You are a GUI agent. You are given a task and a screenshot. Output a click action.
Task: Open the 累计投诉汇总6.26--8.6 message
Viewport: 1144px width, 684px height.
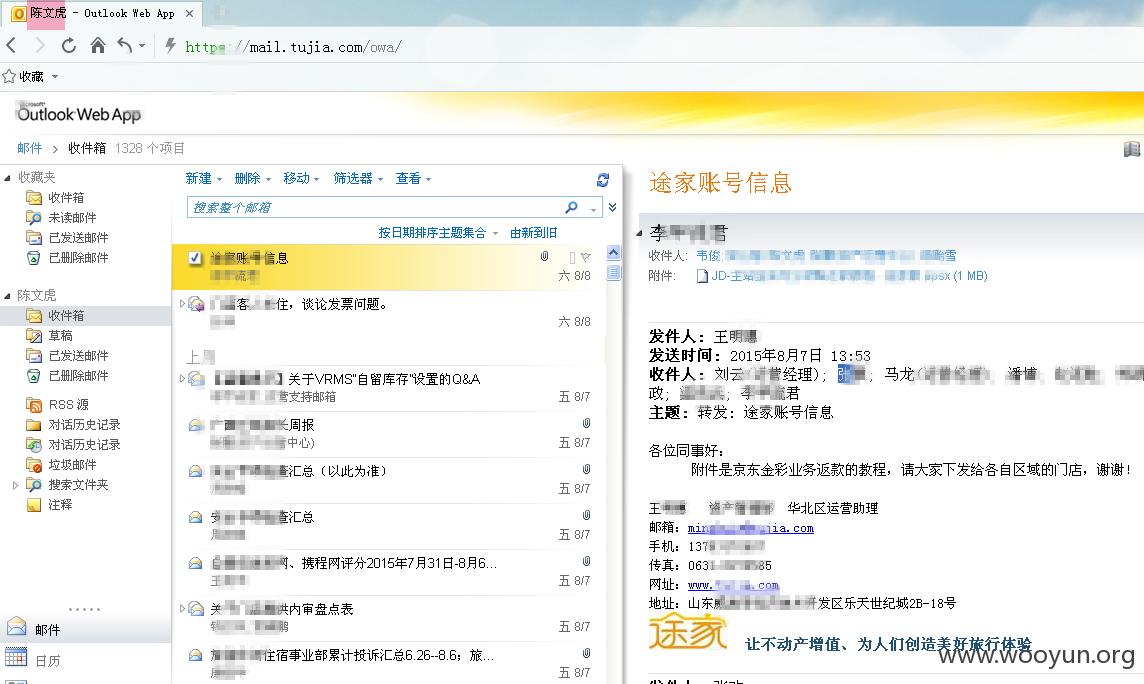[x=387, y=664]
